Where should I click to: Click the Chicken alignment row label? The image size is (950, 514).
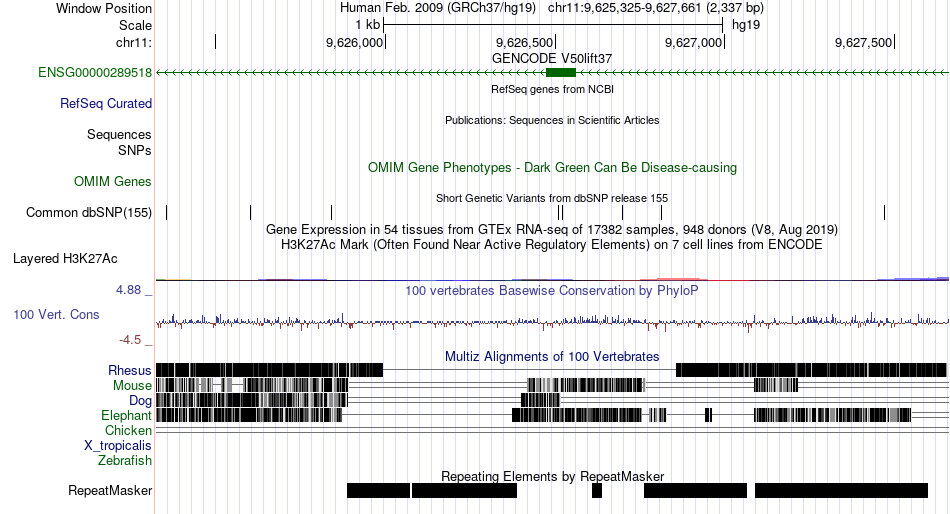click(x=128, y=430)
